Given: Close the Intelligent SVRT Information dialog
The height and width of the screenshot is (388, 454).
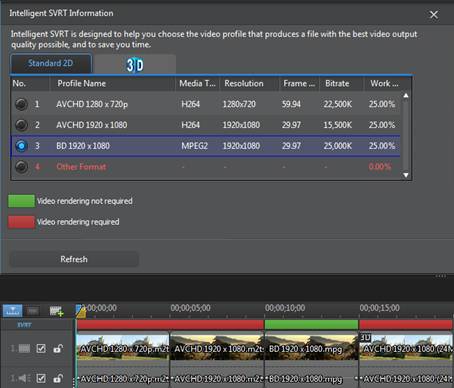Looking at the screenshot, I should [x=433, y=15].
